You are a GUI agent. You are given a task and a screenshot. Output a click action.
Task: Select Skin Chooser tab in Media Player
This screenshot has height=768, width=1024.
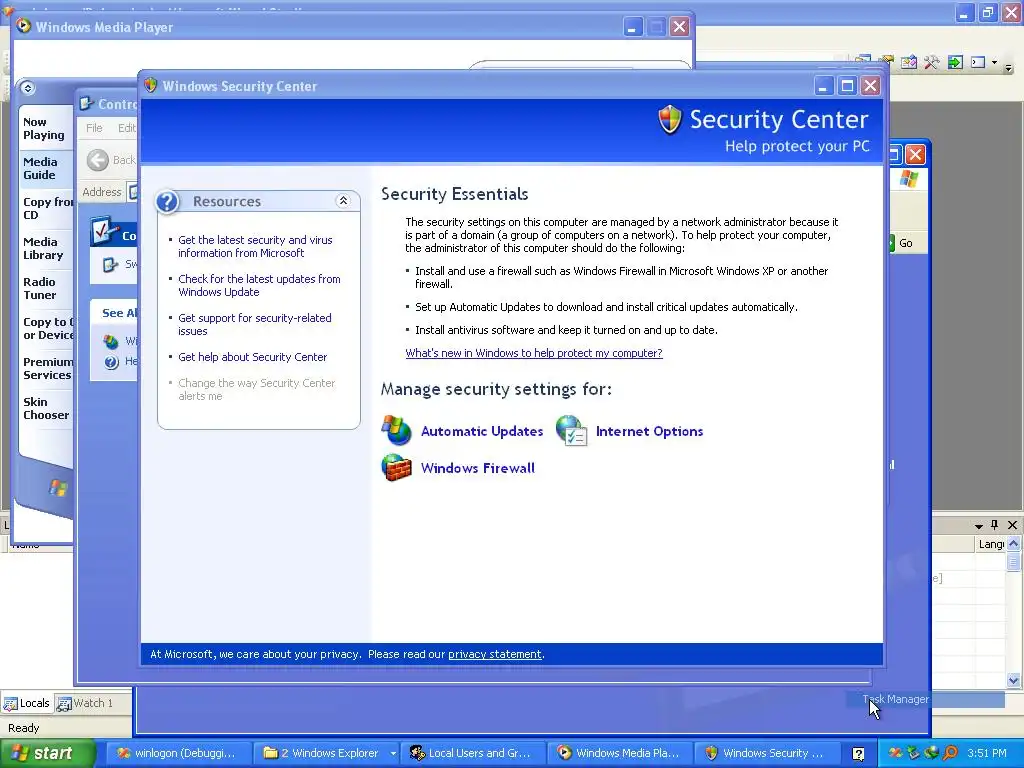point(46,408)
